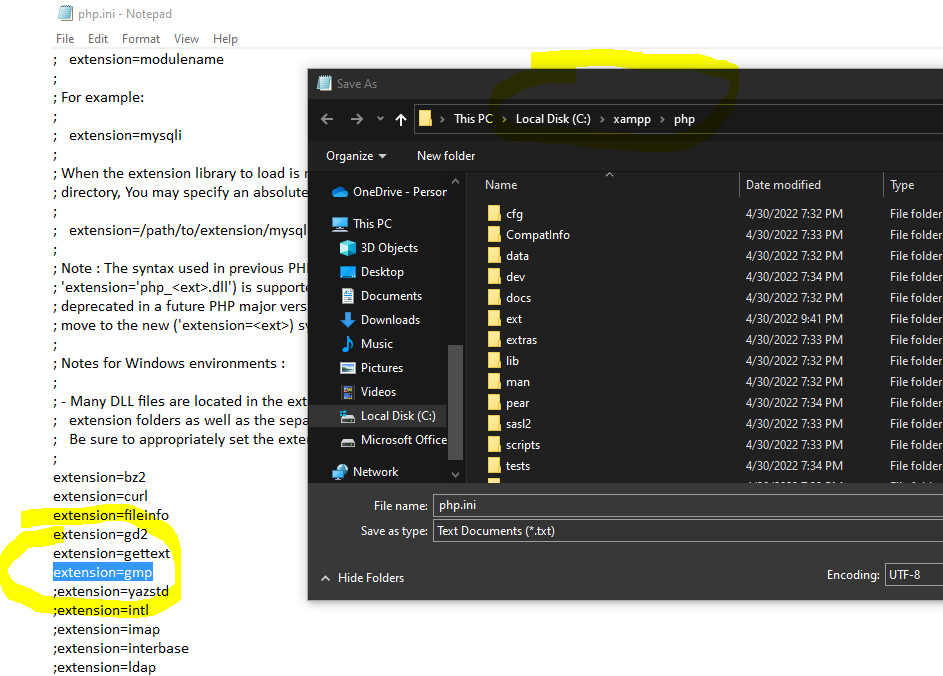943x676 pixels.
Task: Click the Downloads arrow icon
Action: coord(348,320)
